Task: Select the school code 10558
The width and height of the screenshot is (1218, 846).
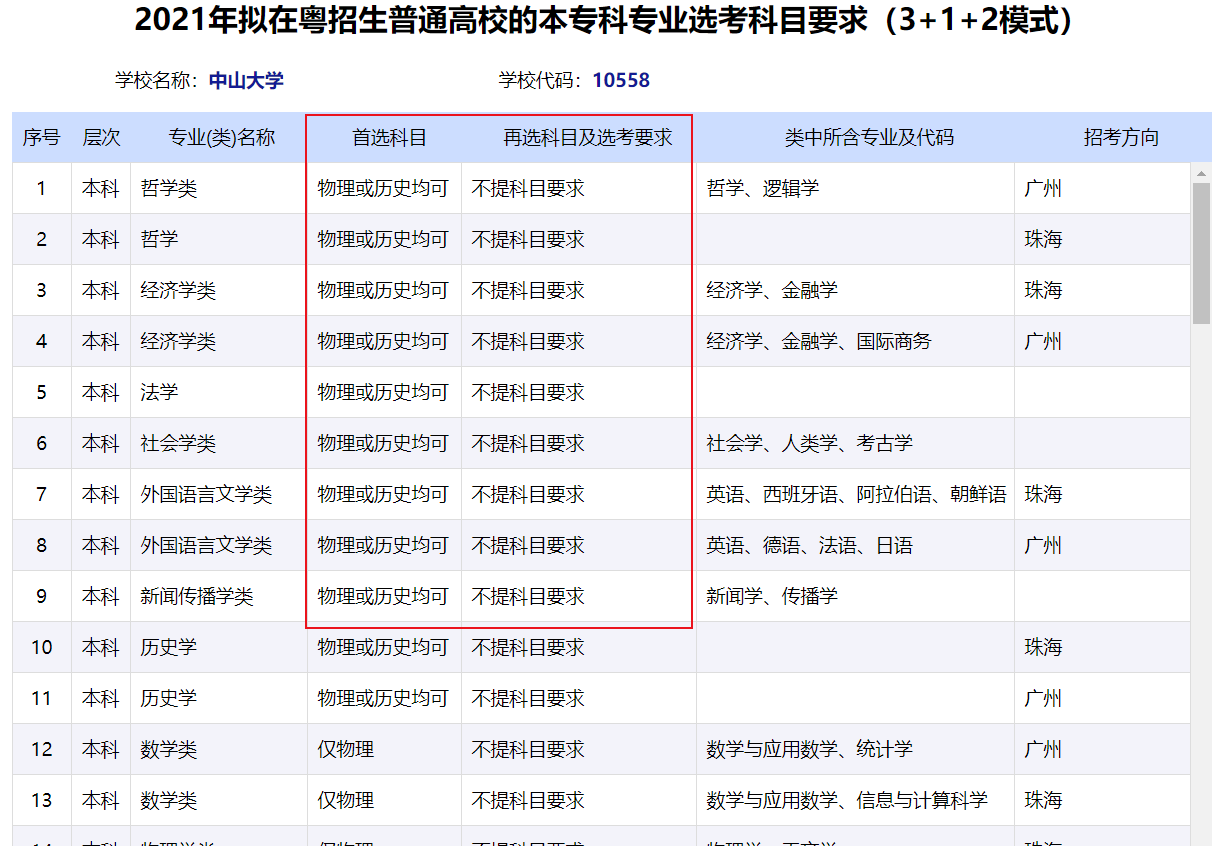Action: (621, 81)
